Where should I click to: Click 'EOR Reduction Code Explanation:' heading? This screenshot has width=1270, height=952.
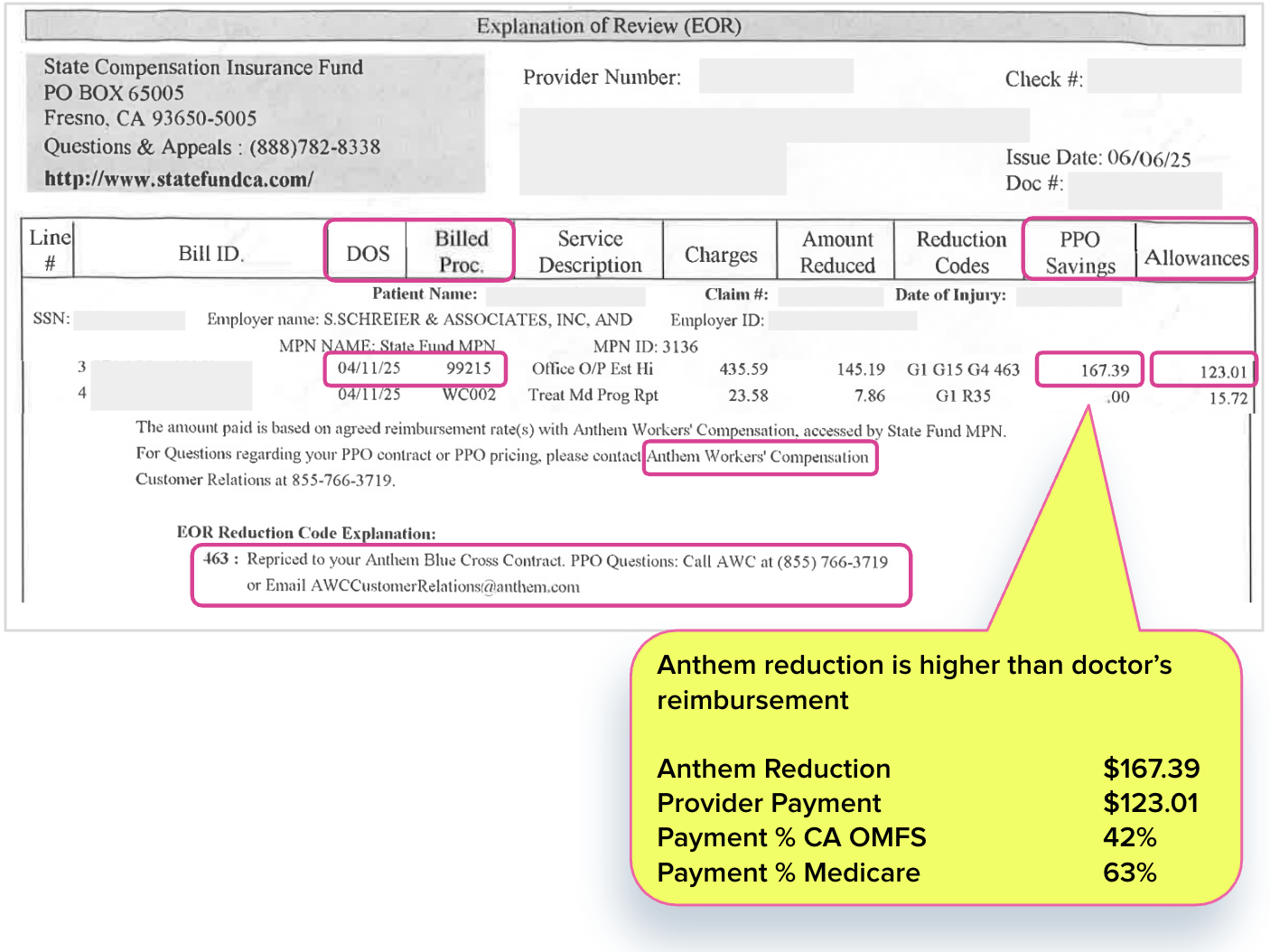[306, 533]
